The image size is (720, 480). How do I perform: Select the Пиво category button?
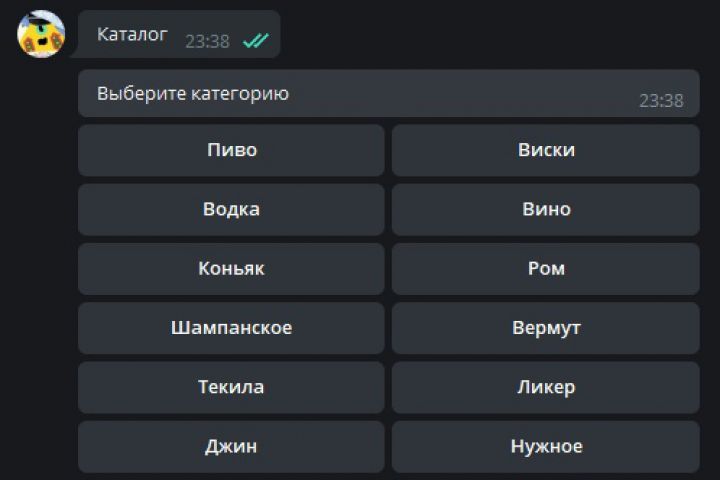tap(231, 150)
